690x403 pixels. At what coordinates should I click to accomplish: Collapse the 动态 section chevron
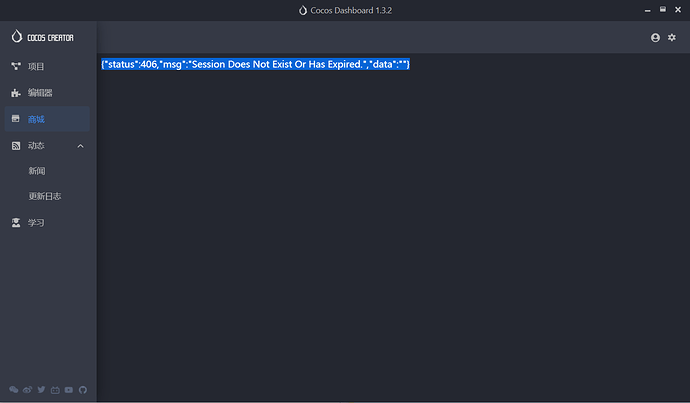(x=81, y=146)
